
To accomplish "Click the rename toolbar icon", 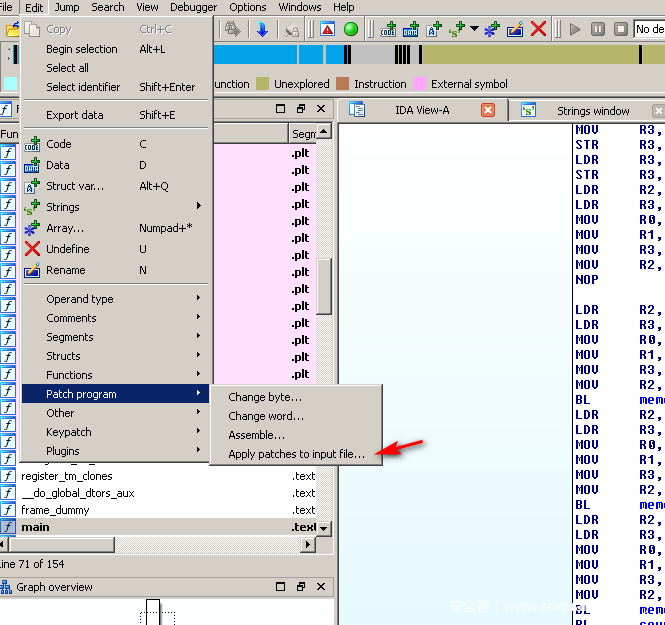I will click(x=515, y=29).
